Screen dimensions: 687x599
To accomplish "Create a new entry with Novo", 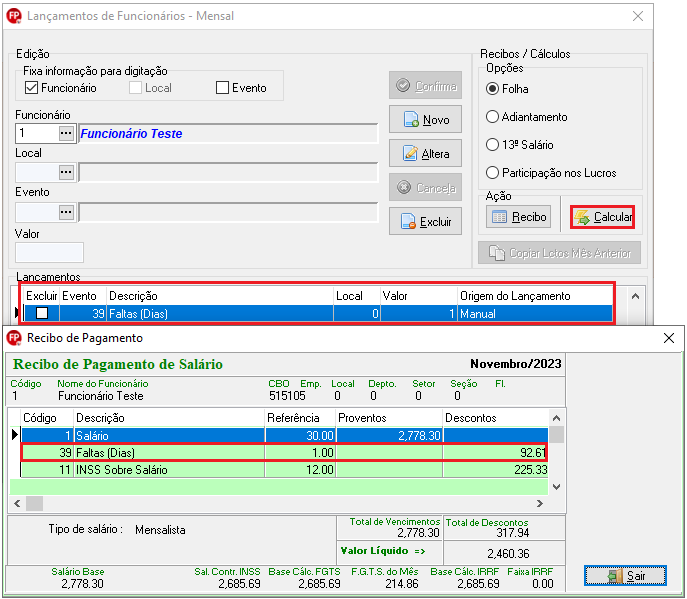I will pos(425,119).
